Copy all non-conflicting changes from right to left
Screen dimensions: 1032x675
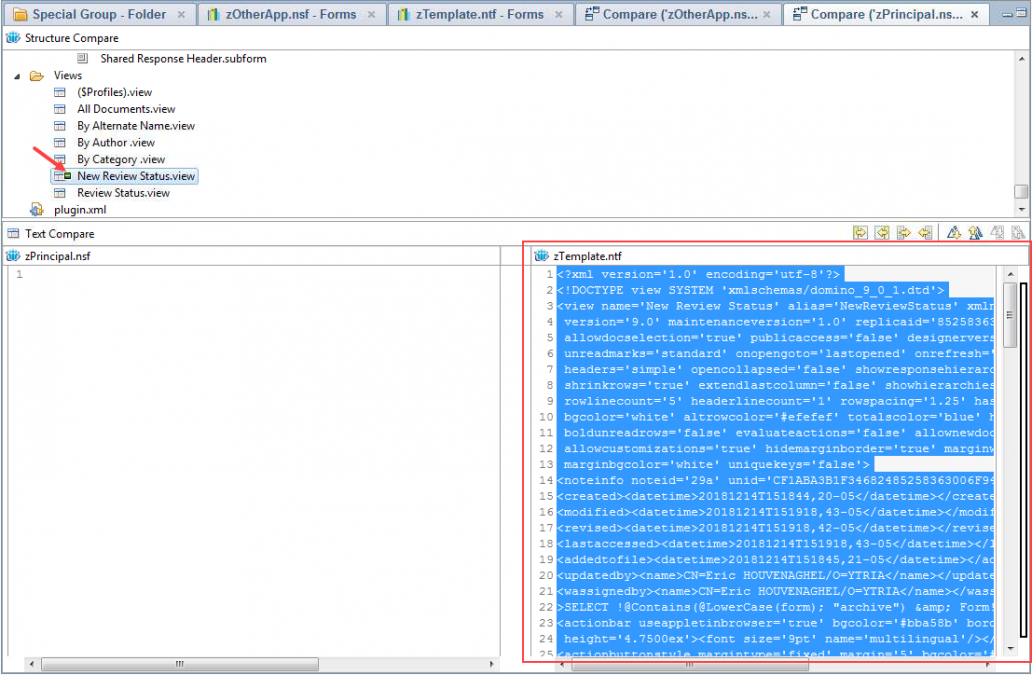click(x=882, y=232)
